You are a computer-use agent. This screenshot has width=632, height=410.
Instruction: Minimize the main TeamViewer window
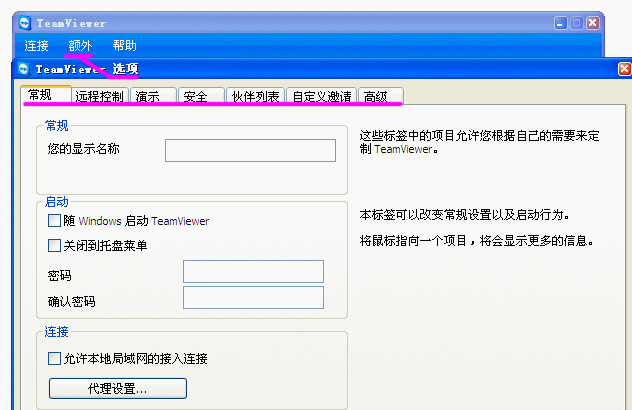click(x=561, y=23)
